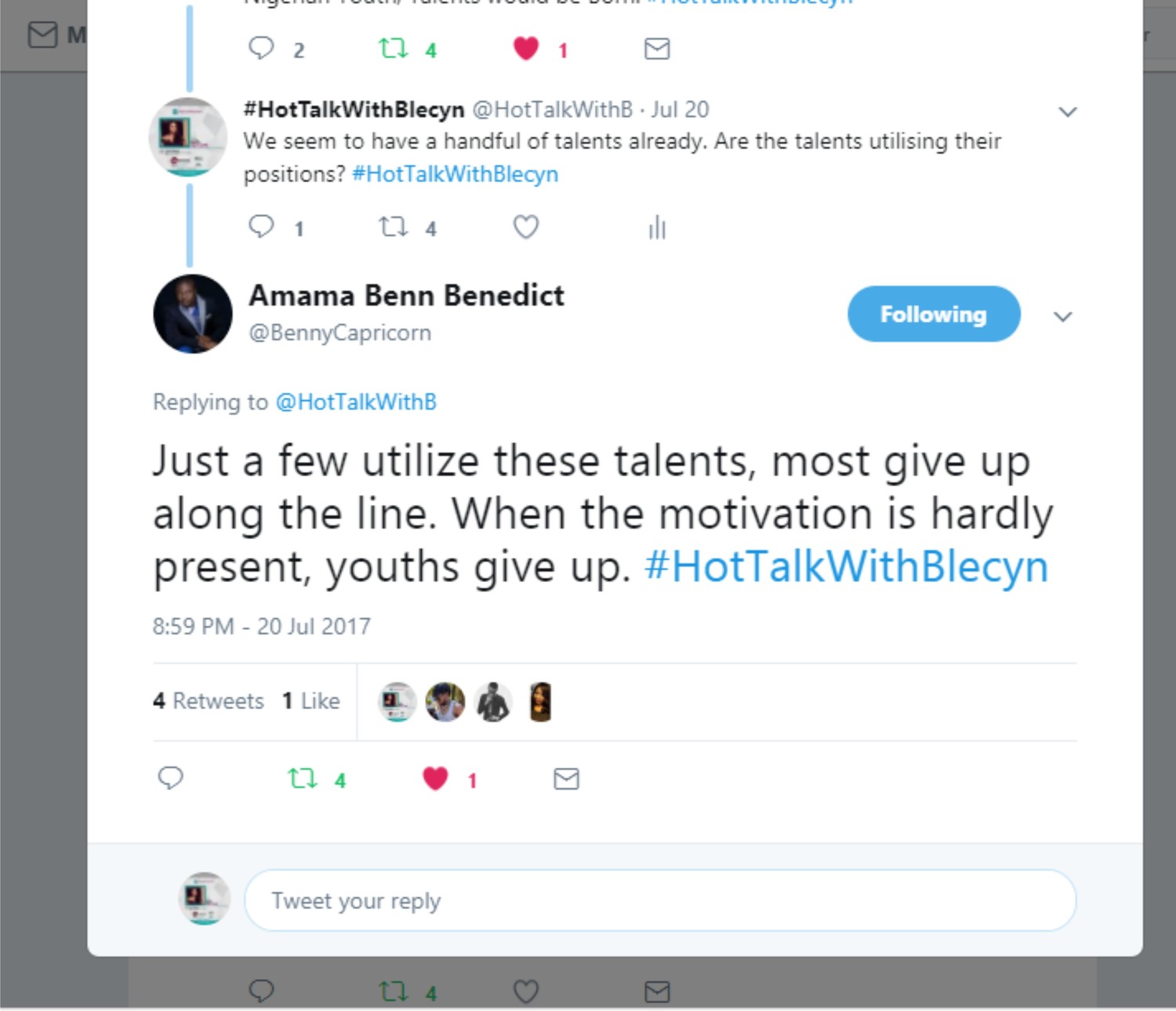Click into the 'Tweet your reply' field
Screen dimensions: 1176x1011
660,900
